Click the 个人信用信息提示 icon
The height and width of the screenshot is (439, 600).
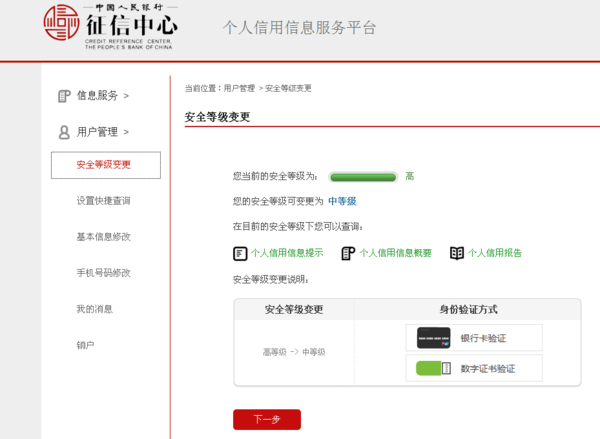pos(240,253)
